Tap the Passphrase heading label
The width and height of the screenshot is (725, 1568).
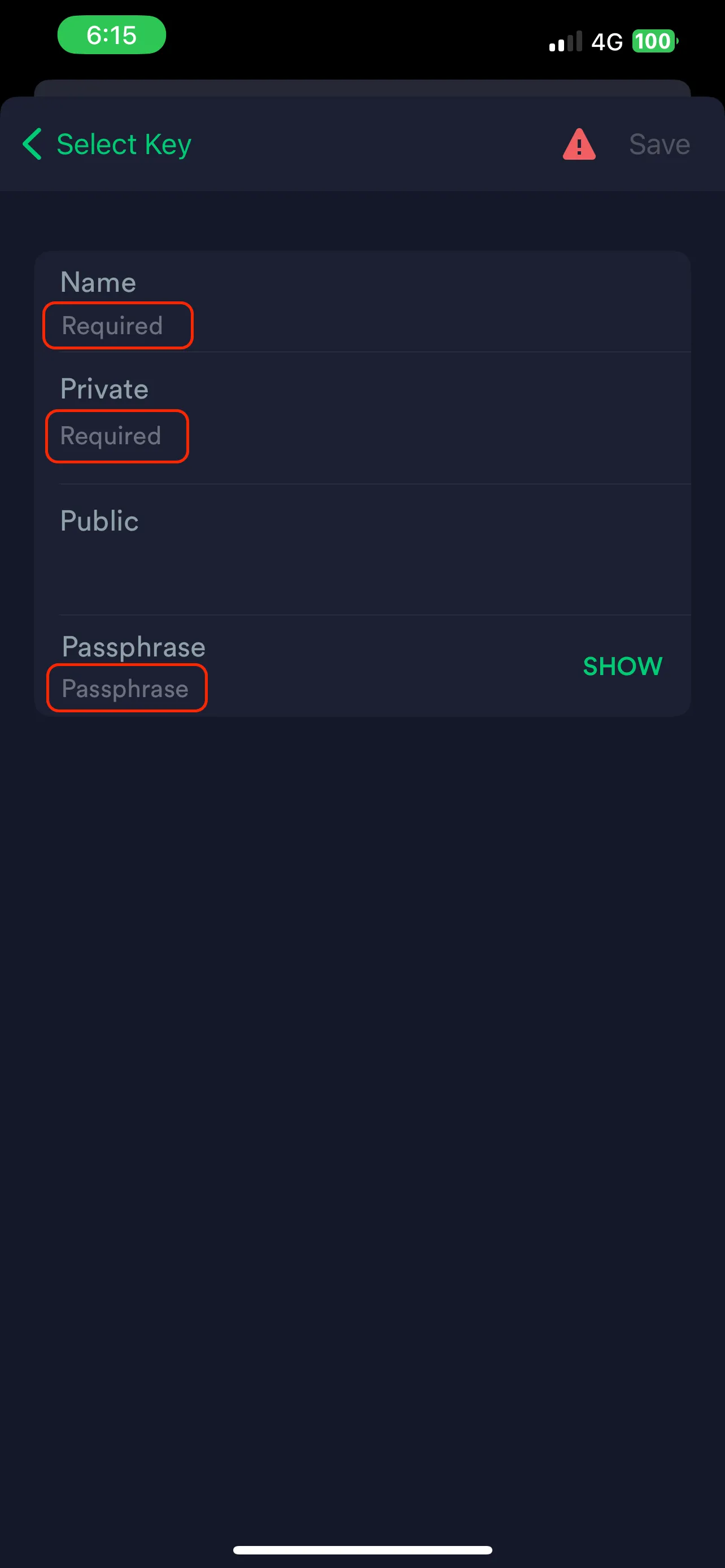(133, 646)
